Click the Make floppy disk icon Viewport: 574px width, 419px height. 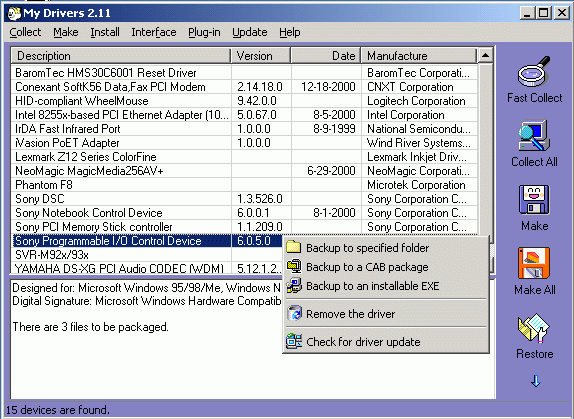pyautogui.click(x=534, y=200)
